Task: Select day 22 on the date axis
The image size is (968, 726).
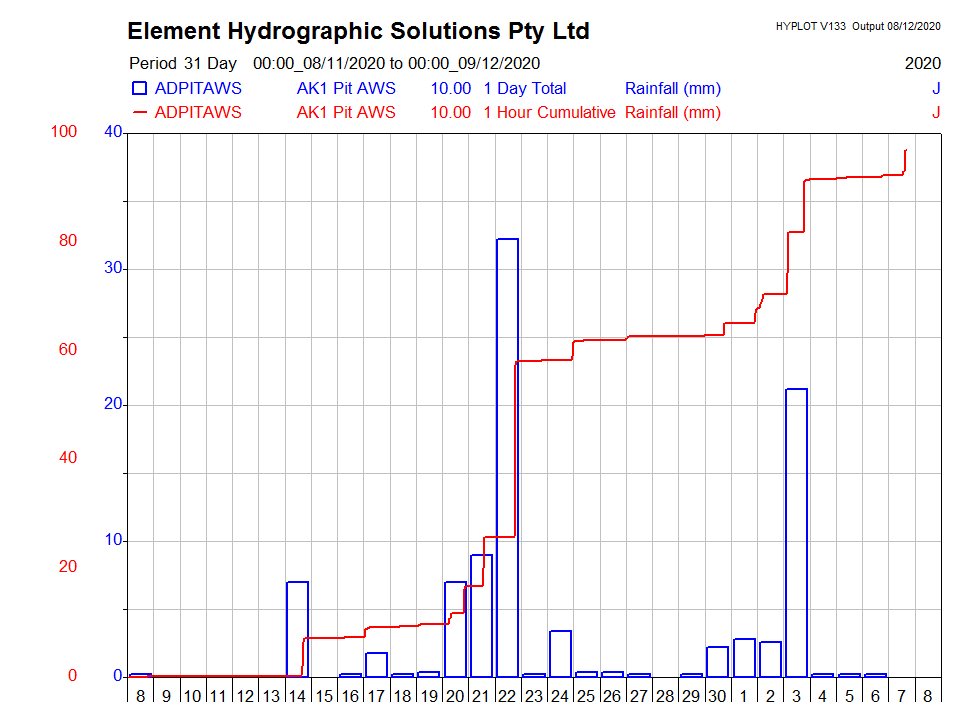Action: (507, 695)
